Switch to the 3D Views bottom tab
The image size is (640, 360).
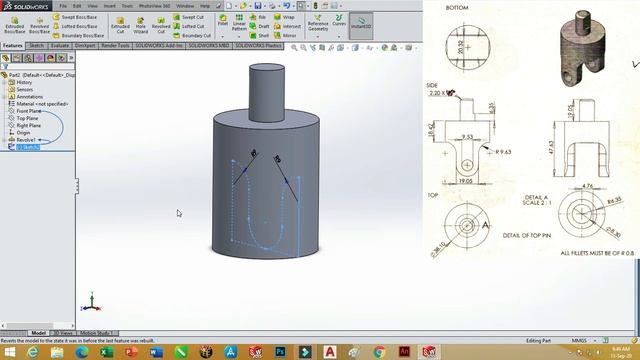point(63,333)
